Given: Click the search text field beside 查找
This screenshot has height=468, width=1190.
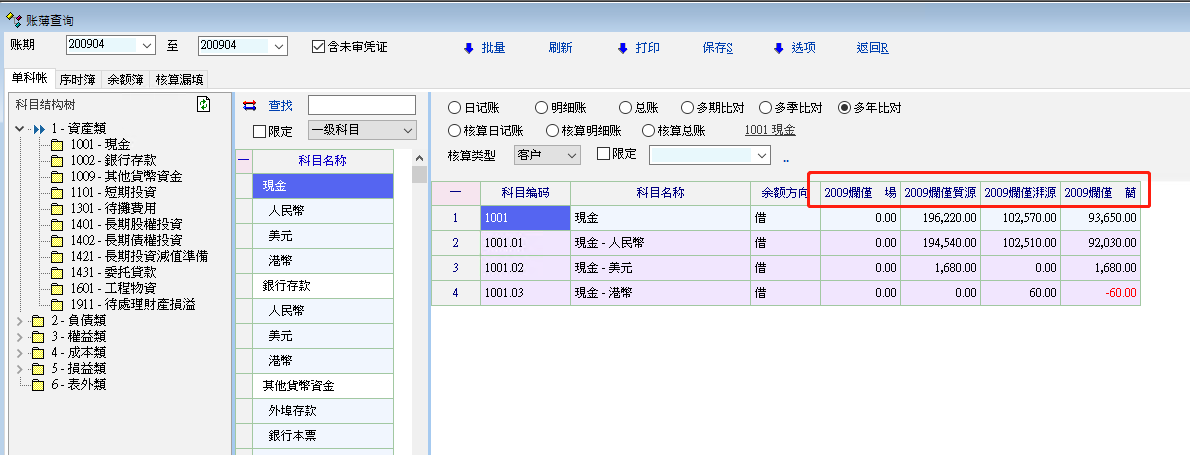Looking at the screenshot, I should click(361, 105).
